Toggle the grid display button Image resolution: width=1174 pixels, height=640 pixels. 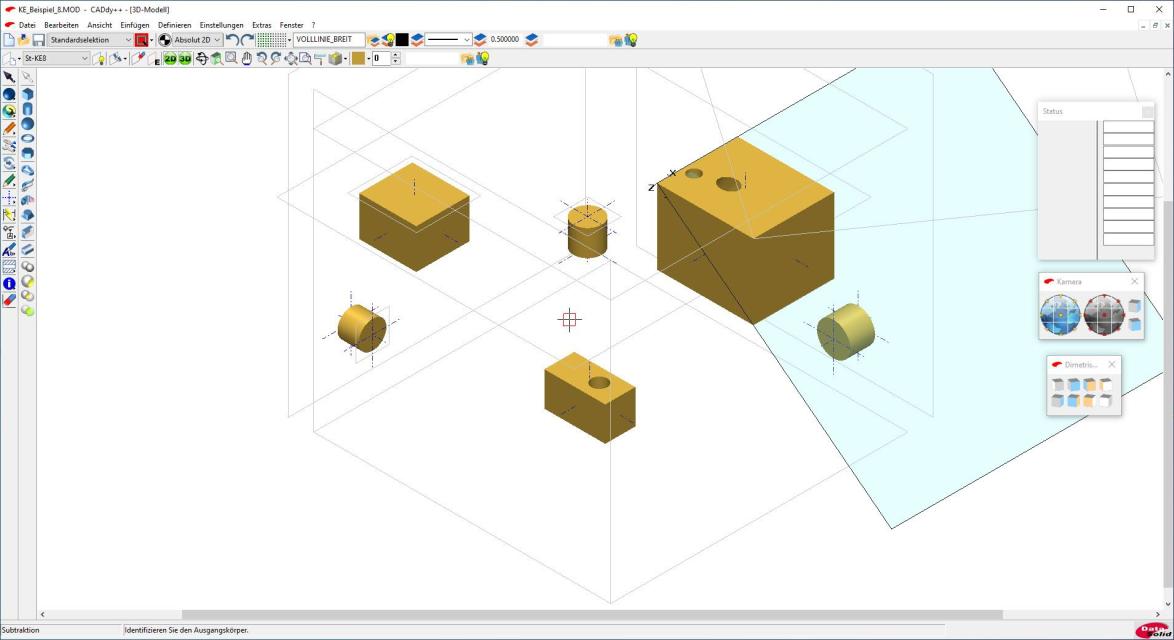pos(270,40)
